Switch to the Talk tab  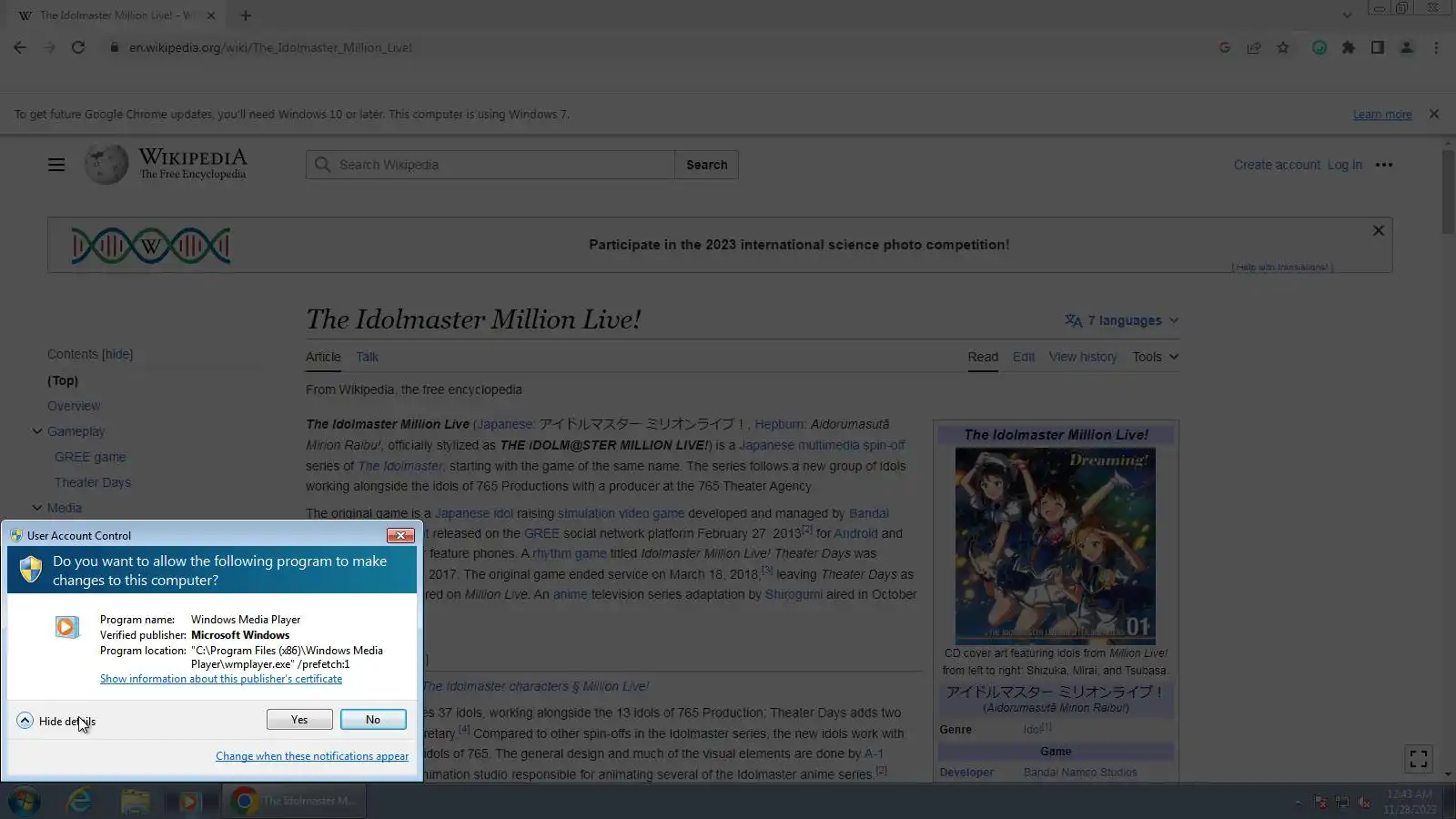[367, 357]
